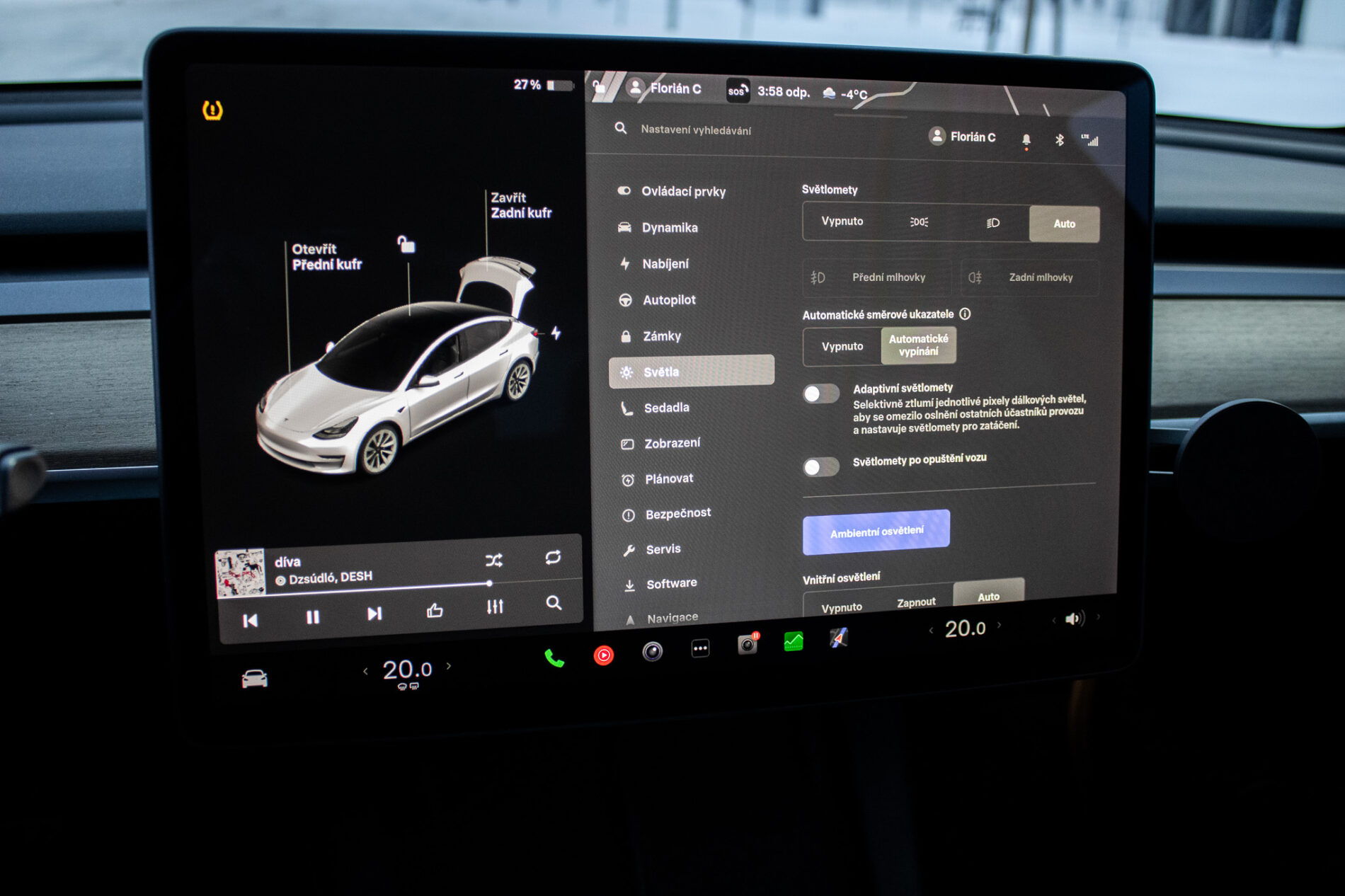Toggle Světlomety po opuštění vozu switch

coord(821,466)
